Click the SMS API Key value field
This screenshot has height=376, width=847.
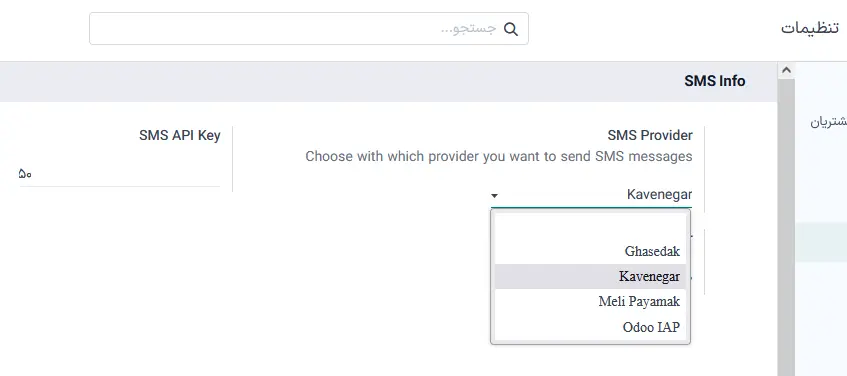[119, 174]
